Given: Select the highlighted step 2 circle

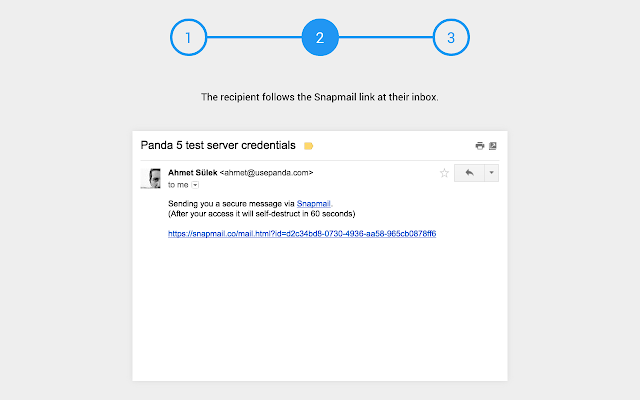Looking at the screenshot, I should pyautogui.click(x=320, y=39).
